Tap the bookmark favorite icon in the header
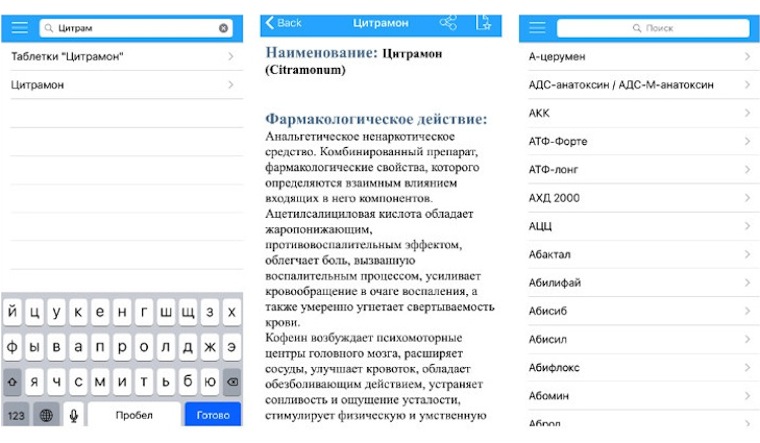 tap(483, 22)
